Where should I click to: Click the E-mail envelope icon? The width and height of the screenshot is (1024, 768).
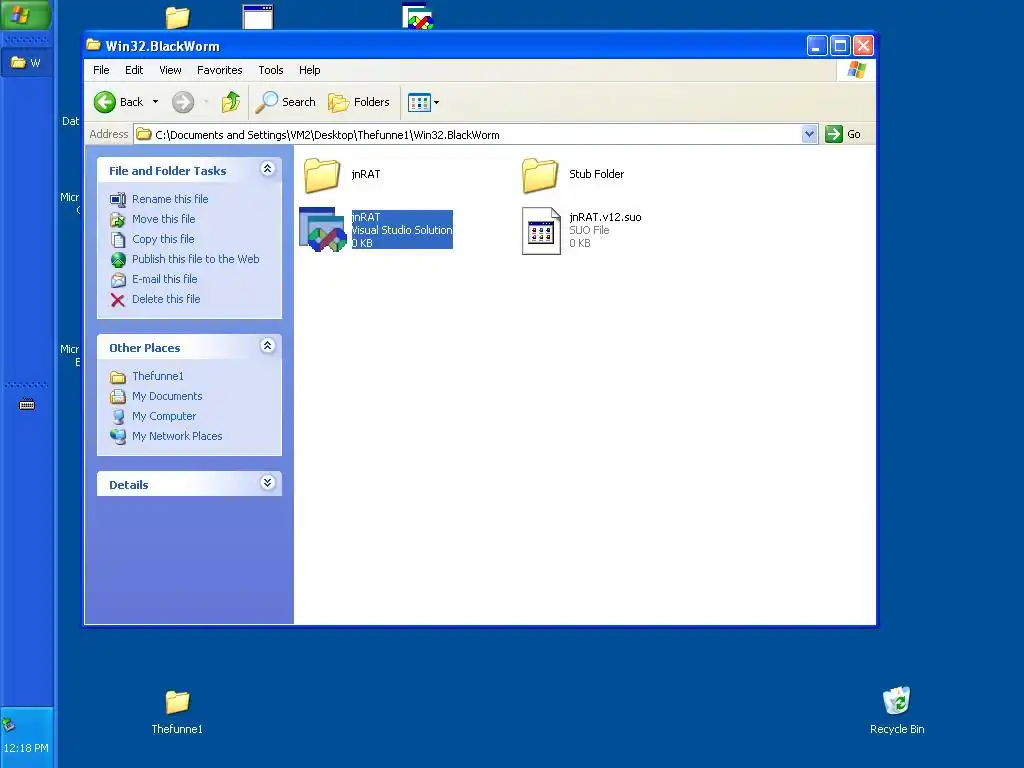pos(118,280)
